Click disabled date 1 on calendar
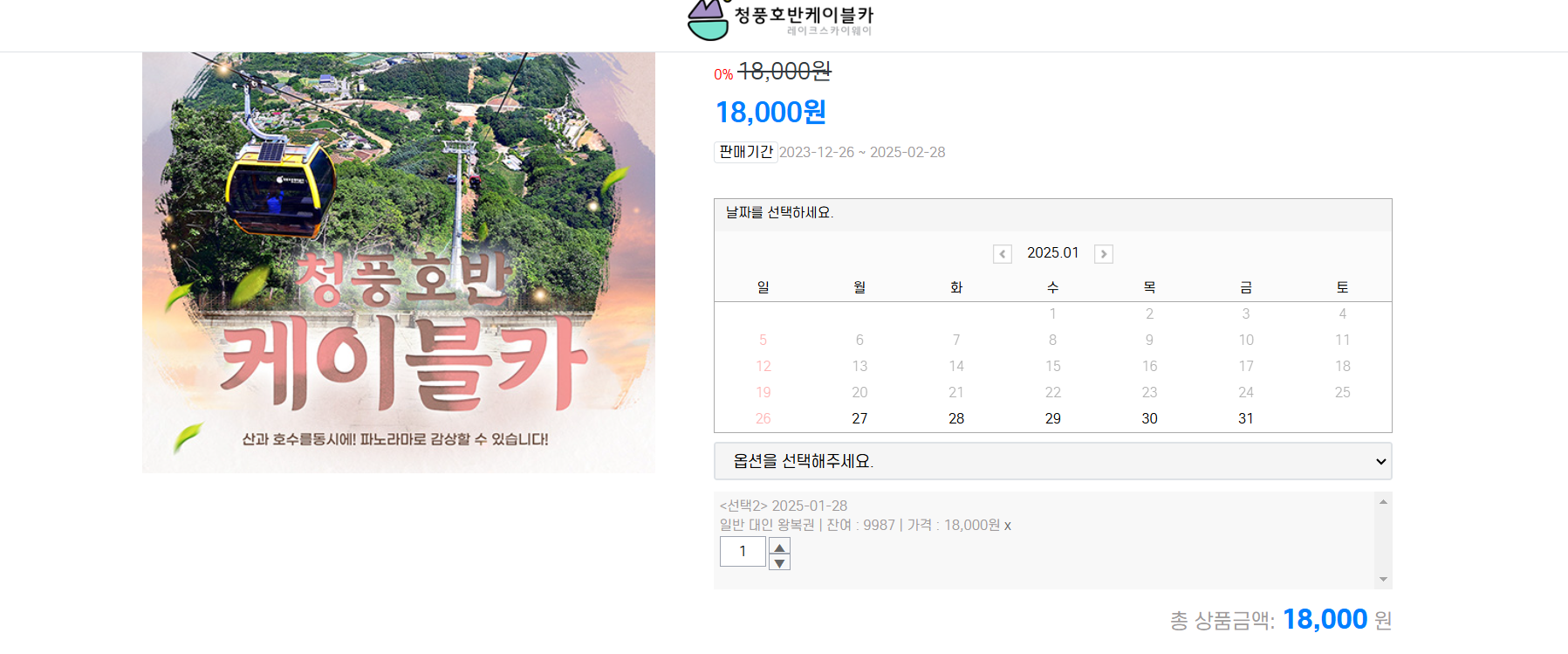Viewport: 1568px width, 654px height. pos(1053,314)
